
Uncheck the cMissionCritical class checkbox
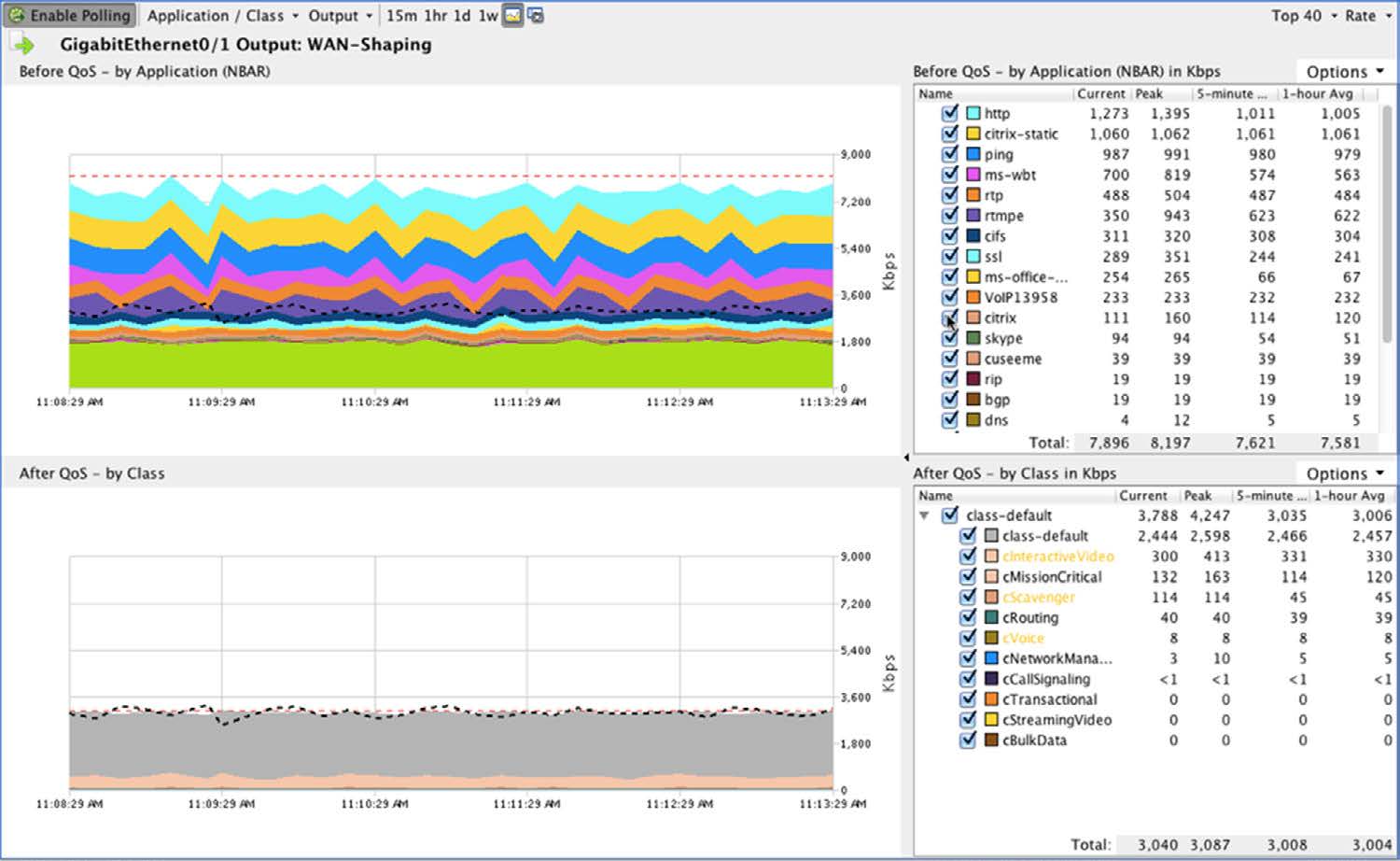pyautogui.click(x=968, y=577)
